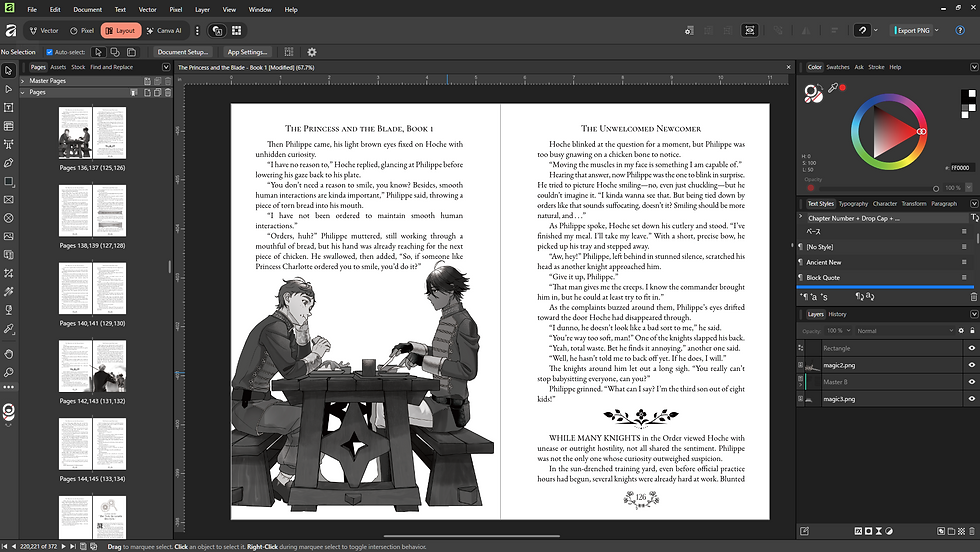Open the Pixel menu in the menu bar
Viewport: 980px width, 552px height.
[x=176, y=9]
